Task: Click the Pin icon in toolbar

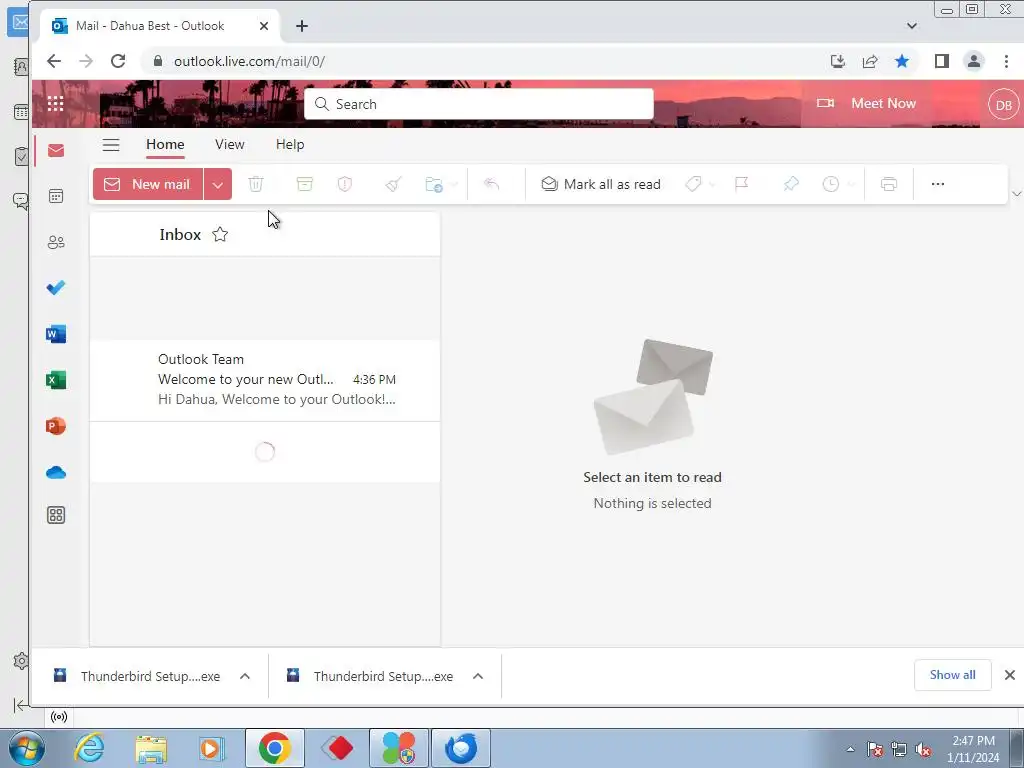Action: 791,184
